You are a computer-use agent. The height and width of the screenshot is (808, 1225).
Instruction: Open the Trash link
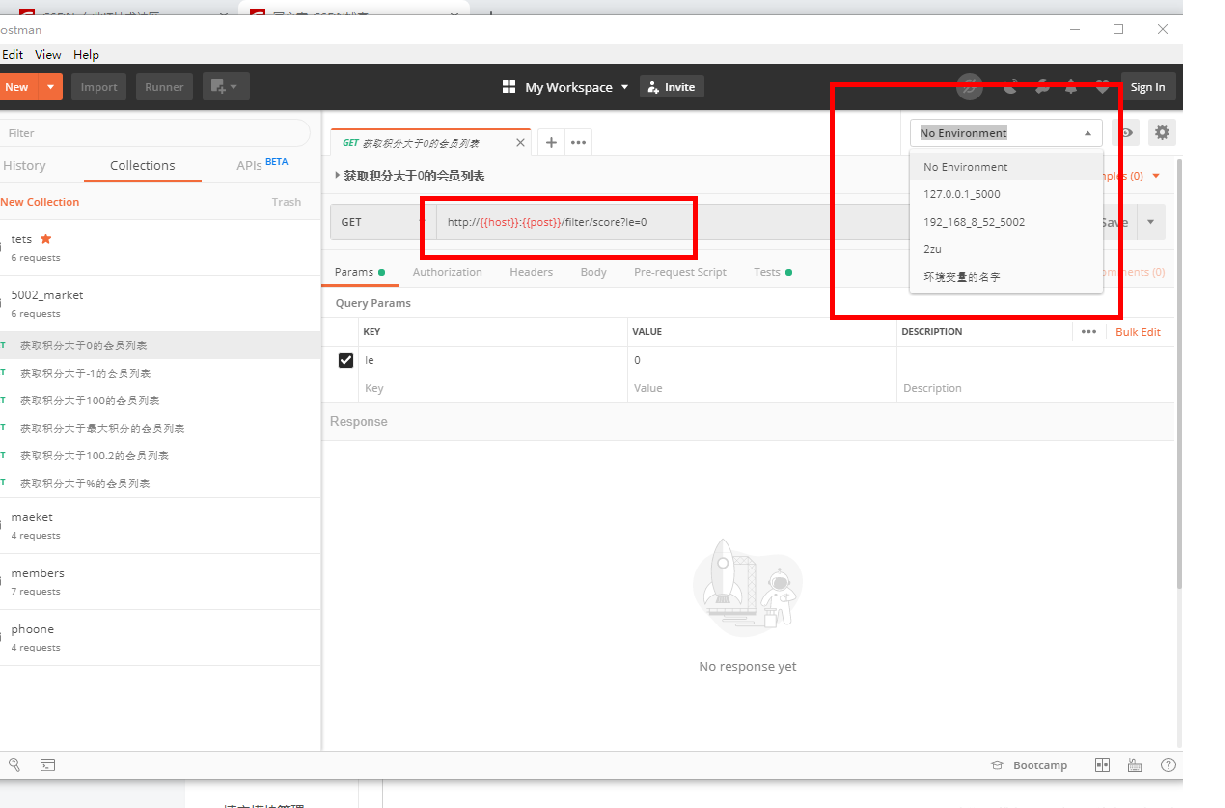point(286,202)
